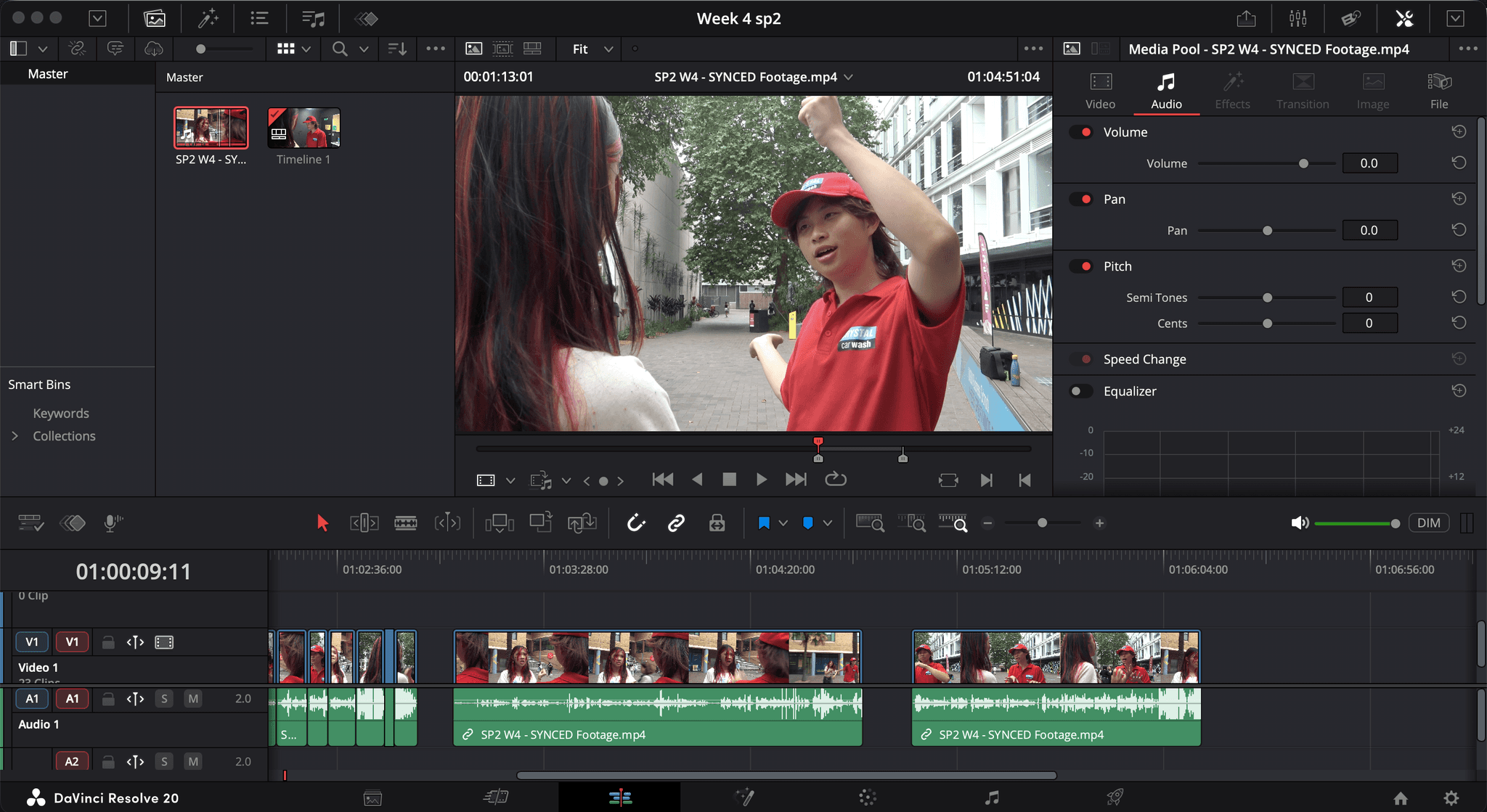Screen dimensions: 1487x812
Task: Mute the Audio 1 track
Action: (192, 699)
